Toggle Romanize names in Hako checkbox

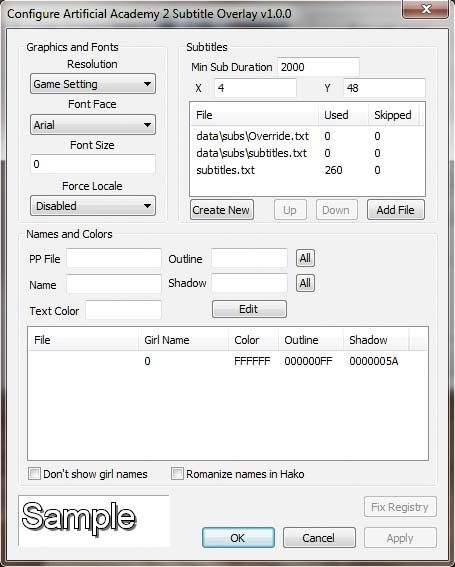click(177, 474)
